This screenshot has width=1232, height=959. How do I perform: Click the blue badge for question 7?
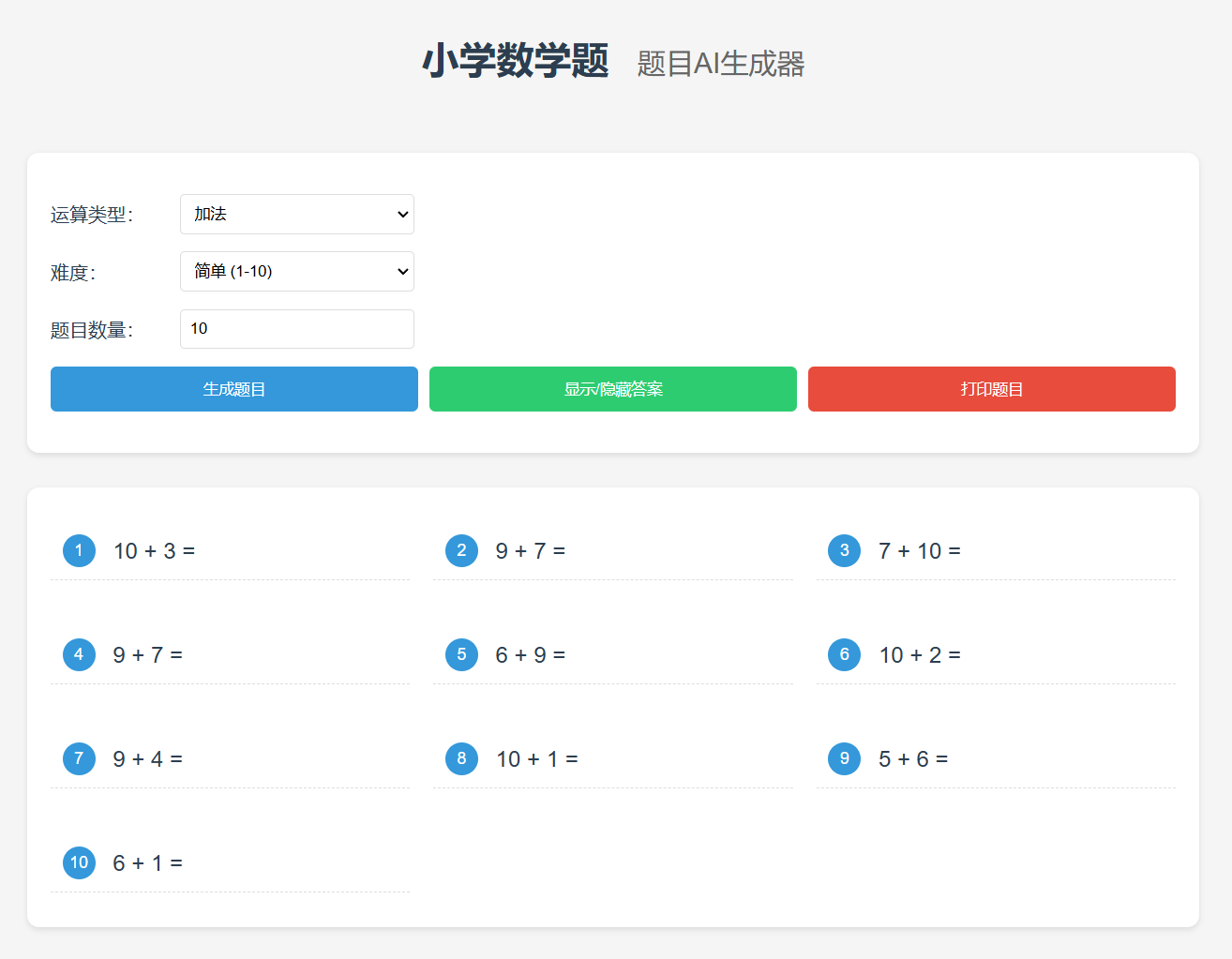coord(79,758)
